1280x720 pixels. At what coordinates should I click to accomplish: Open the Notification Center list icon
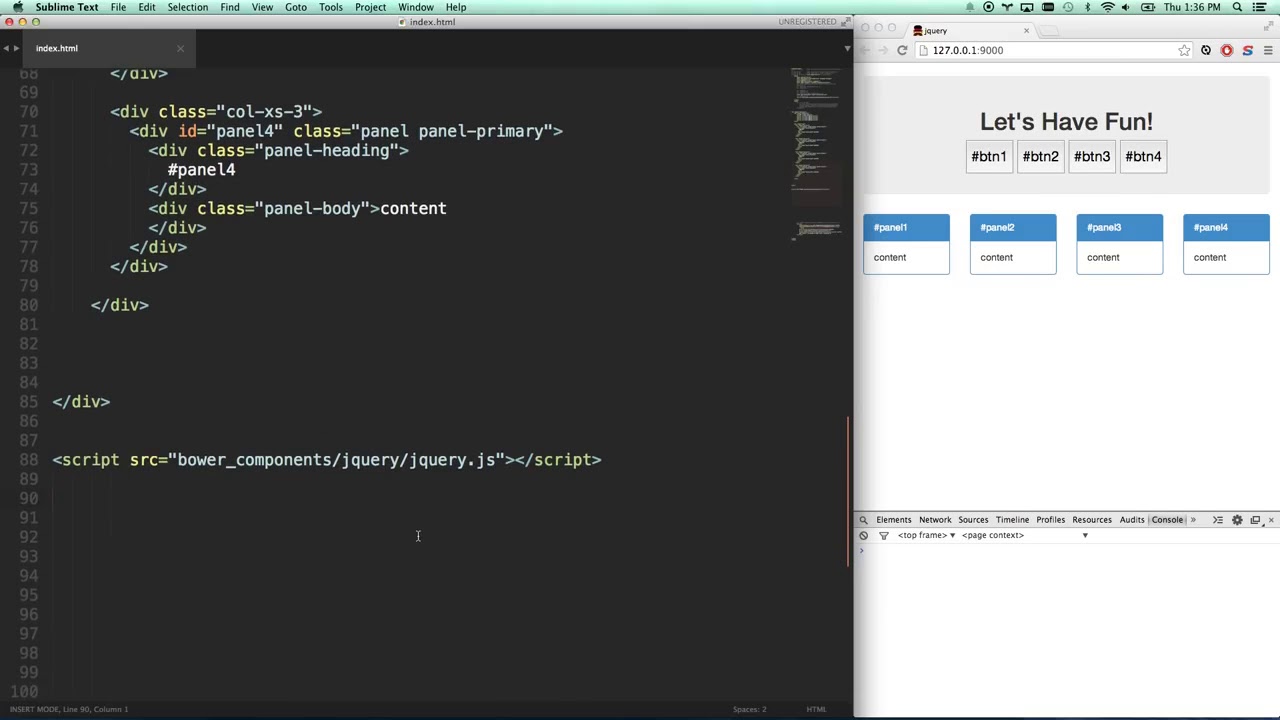(x=1262, y=7)
